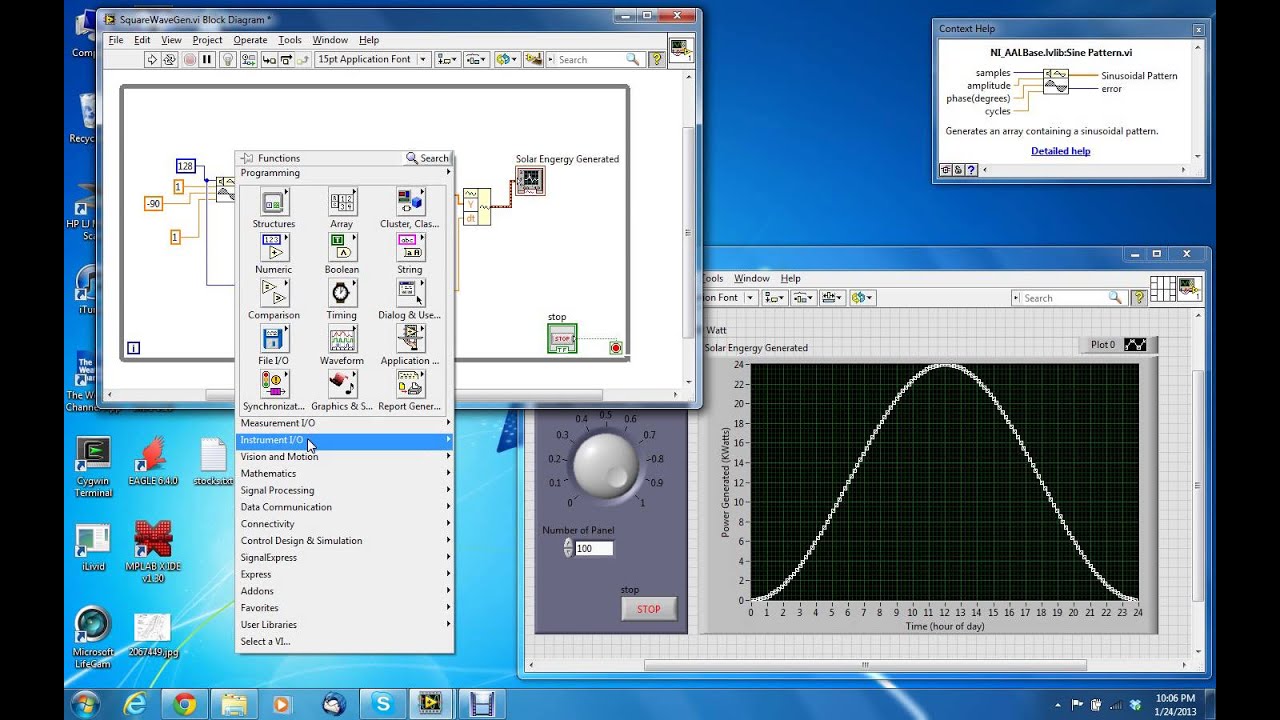Click Search button in Functions palette
Screen dimensions: 1280x720
click(427, 158)
